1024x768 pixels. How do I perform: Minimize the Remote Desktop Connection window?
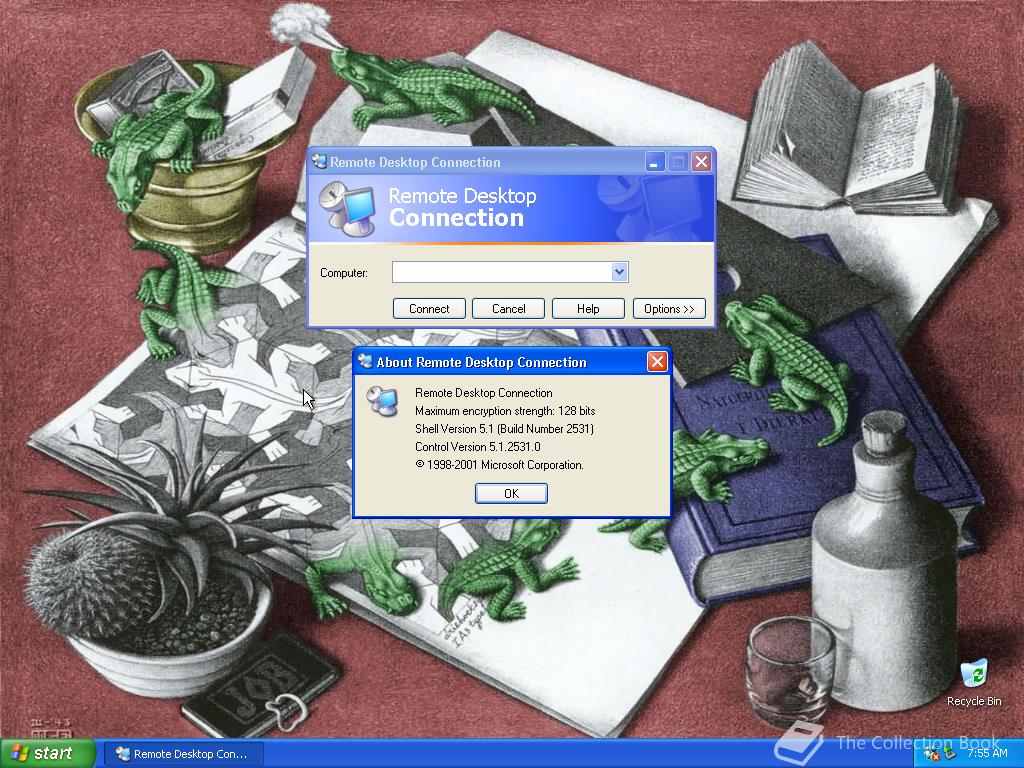click(654, 161)
